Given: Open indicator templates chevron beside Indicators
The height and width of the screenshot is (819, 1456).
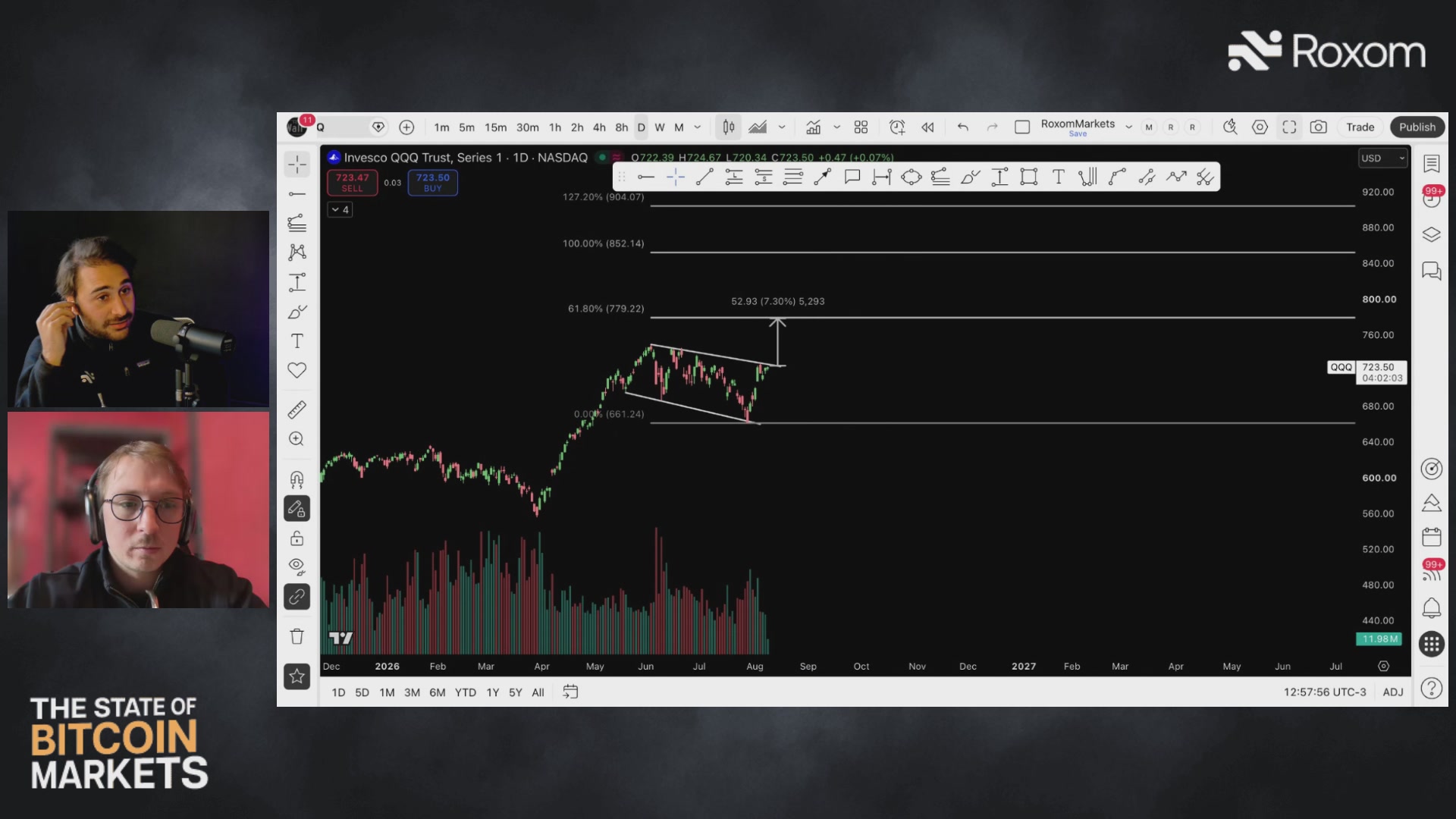Looking at the screenshot, I should [x=836, y=127].
